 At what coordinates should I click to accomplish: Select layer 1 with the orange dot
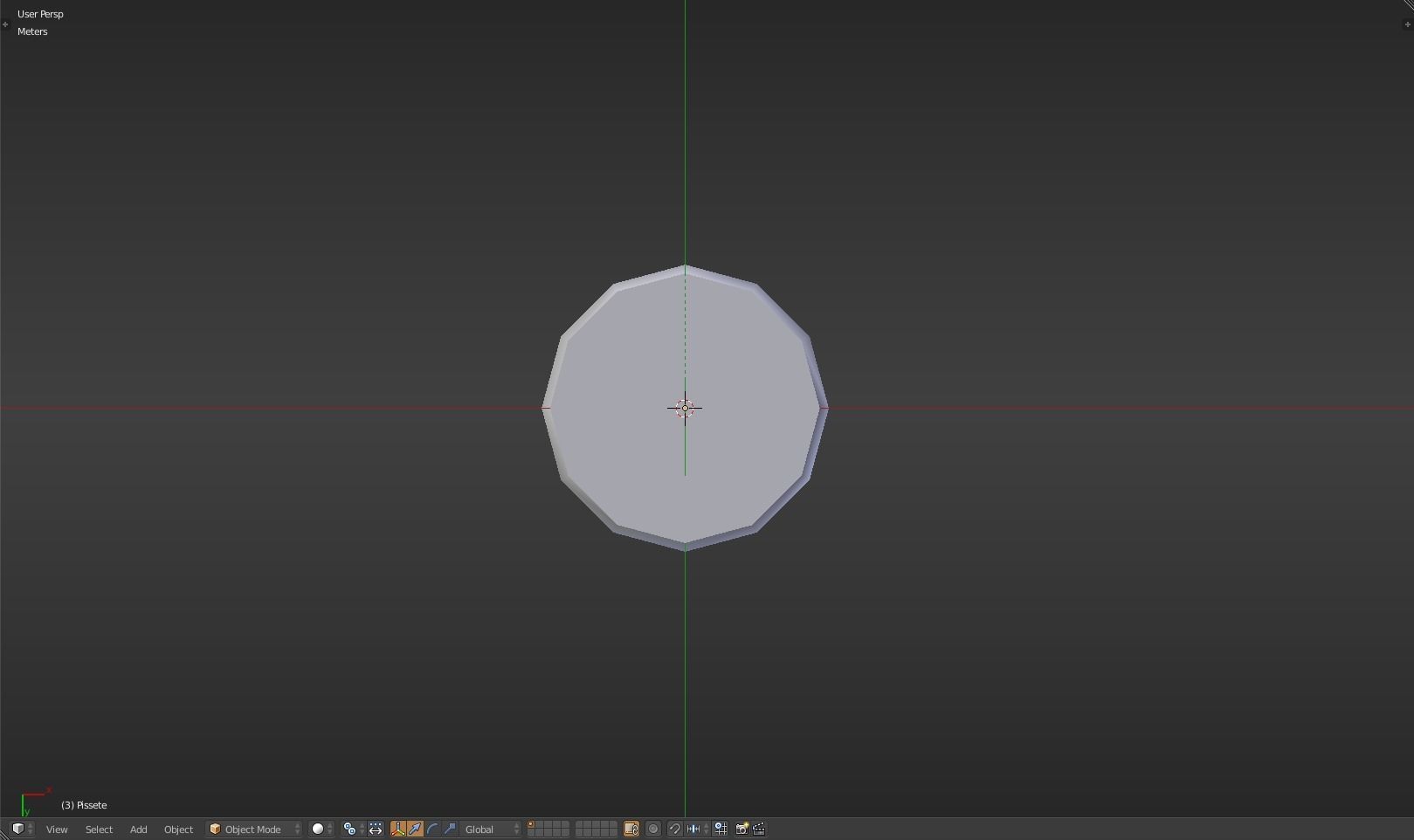[531, 824]
